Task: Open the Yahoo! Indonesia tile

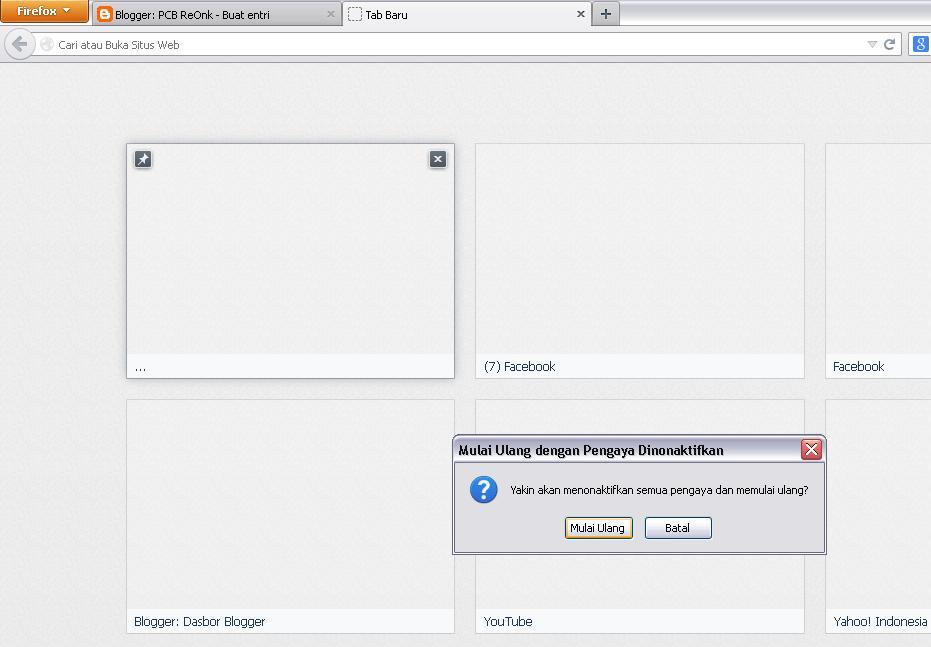Action: [x=878, y=516]
